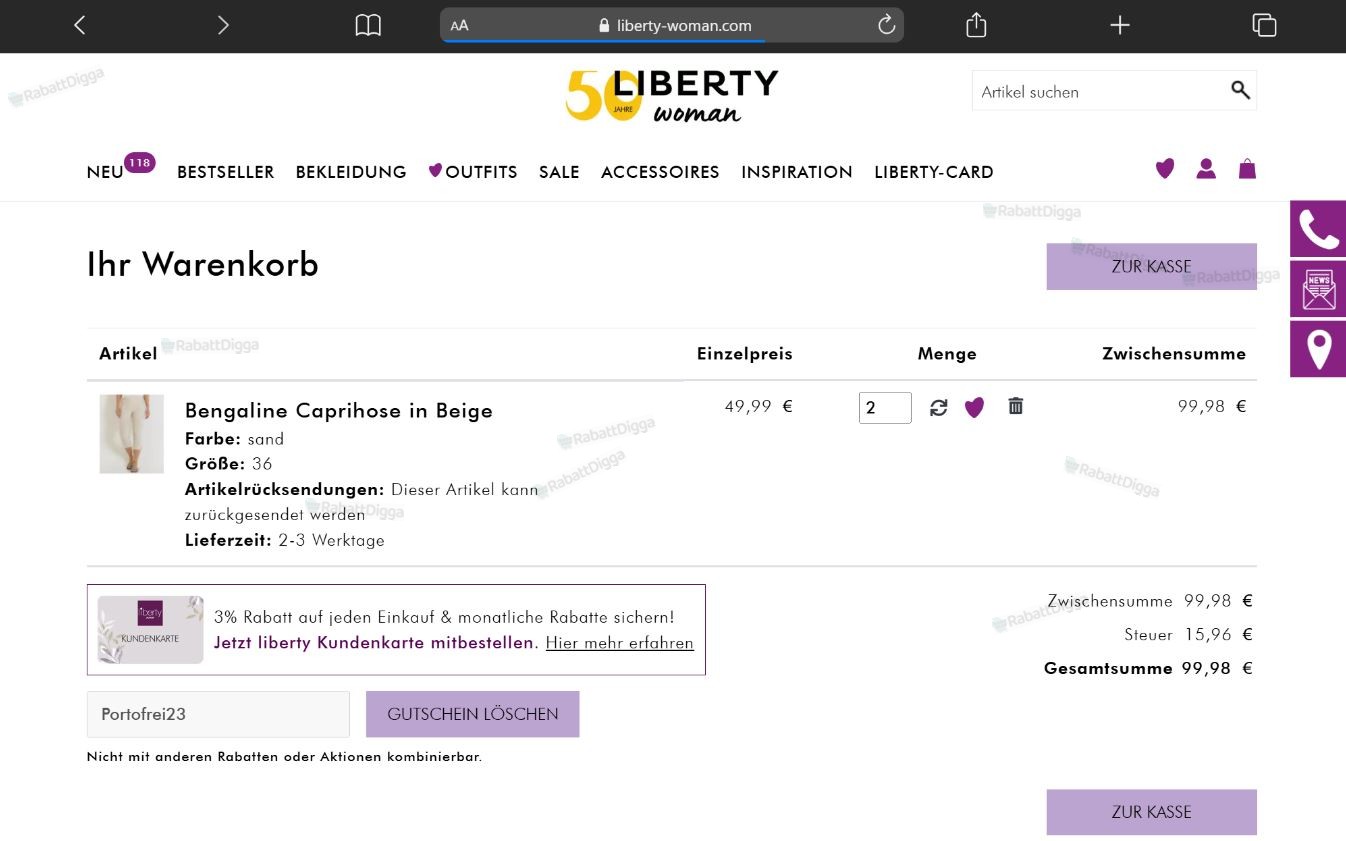Reload the page with the refresh icon
The height and width of the screenshot is (841, 1346).
coord(886,25)
